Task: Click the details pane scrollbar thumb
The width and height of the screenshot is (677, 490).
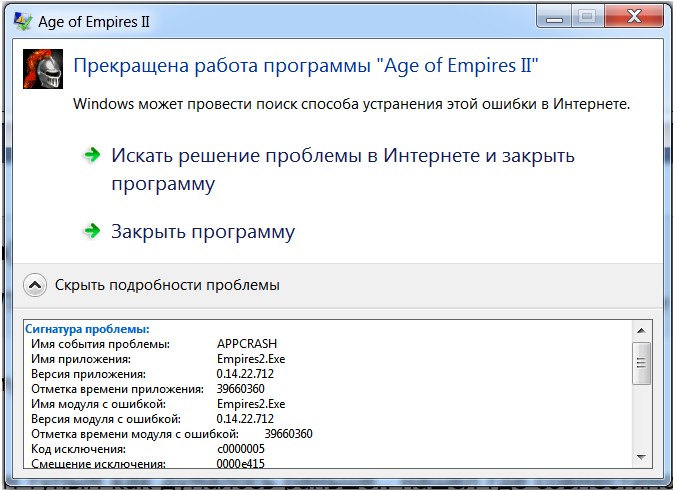Action: [641, 363]
